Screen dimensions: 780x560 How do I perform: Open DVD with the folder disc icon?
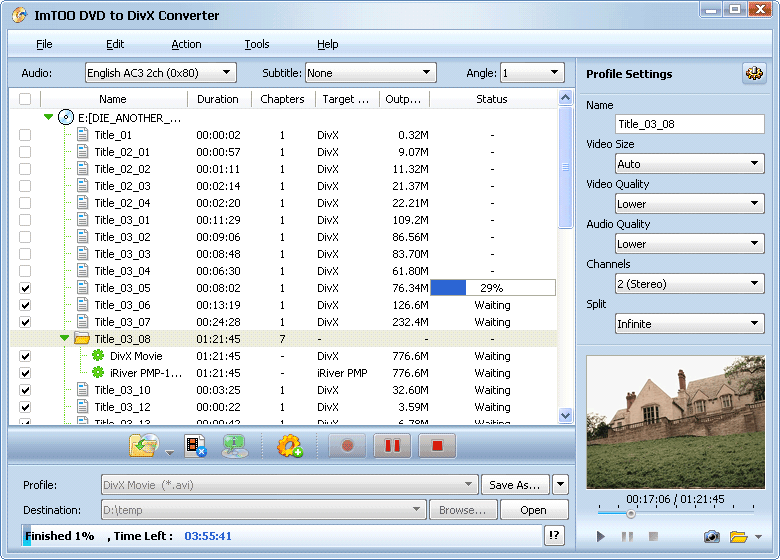pyautogui.click(x=144, y=445)
